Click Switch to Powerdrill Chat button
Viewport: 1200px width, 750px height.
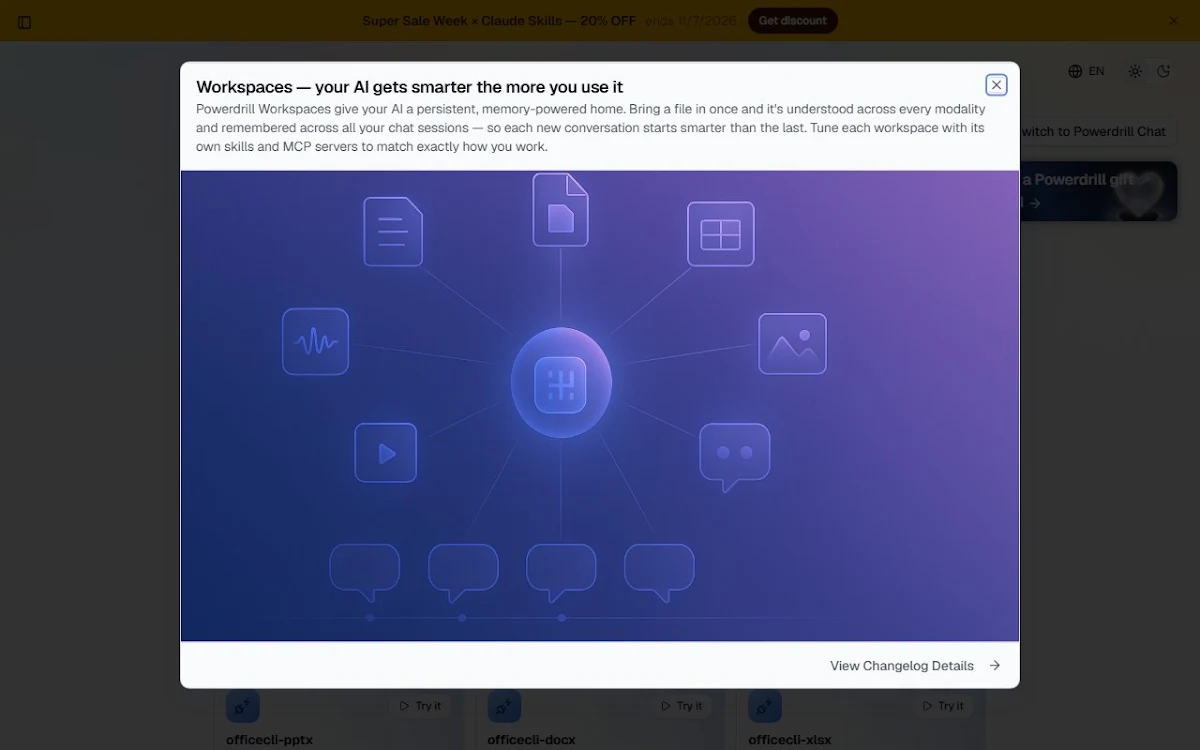(1099, 132)
